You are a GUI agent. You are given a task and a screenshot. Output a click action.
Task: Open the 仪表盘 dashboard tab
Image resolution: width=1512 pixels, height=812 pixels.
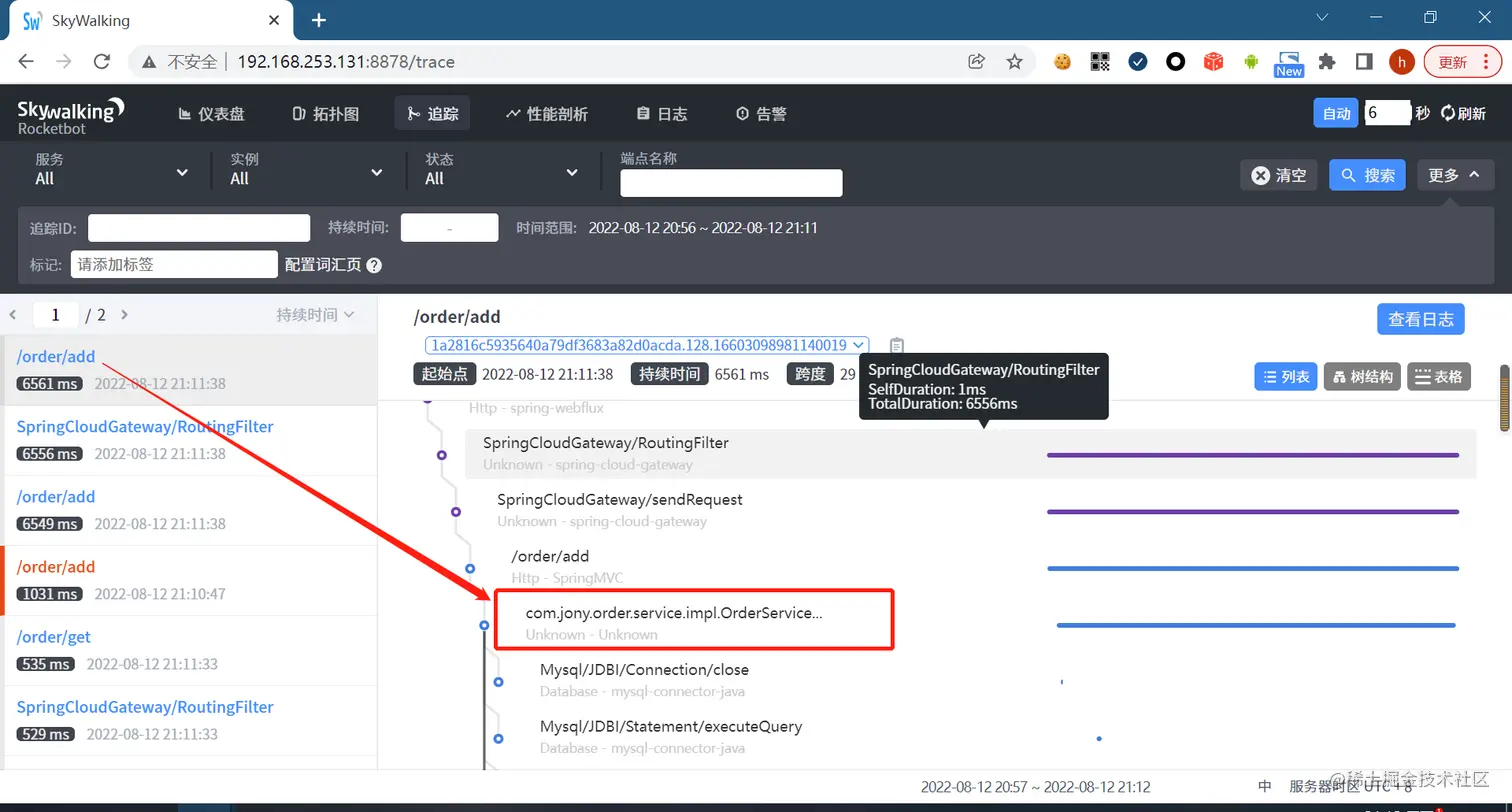coord(211,114)
